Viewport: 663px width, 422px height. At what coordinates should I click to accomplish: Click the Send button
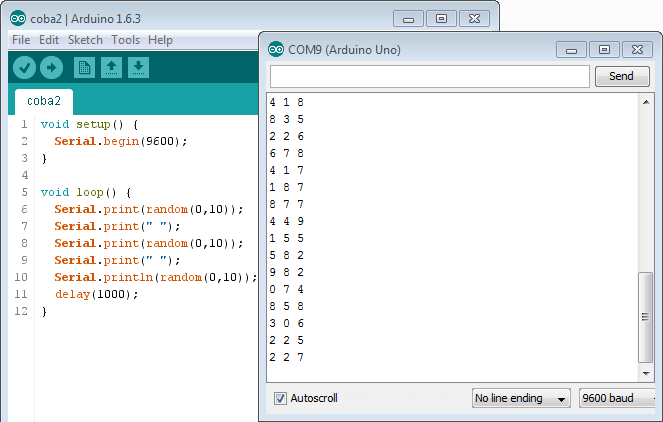tap(622, 77)
